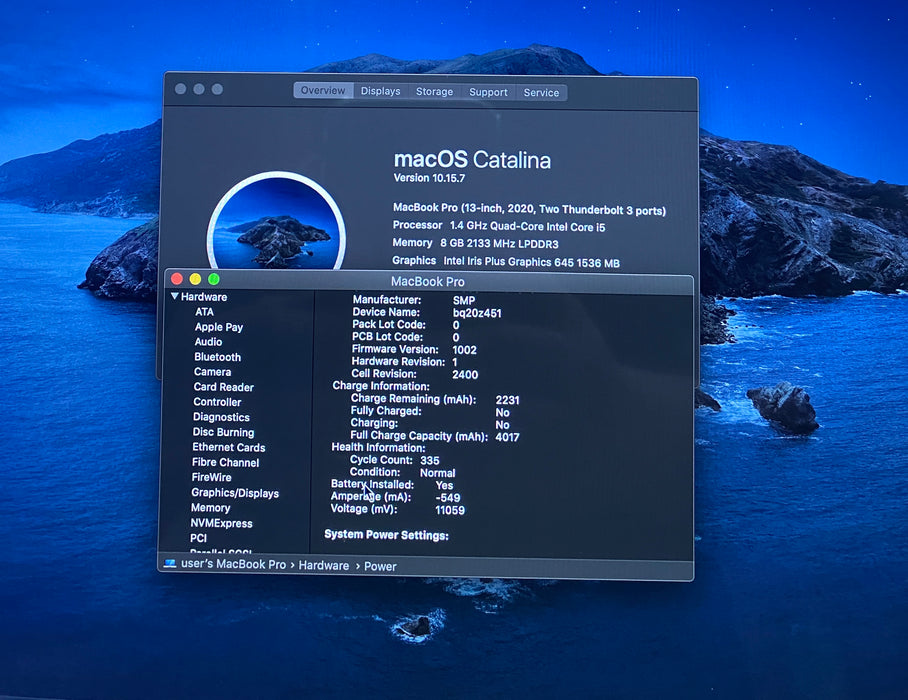Open Camera hardware info
Viewport: 908px width, 700px height.
coord(212,372)
